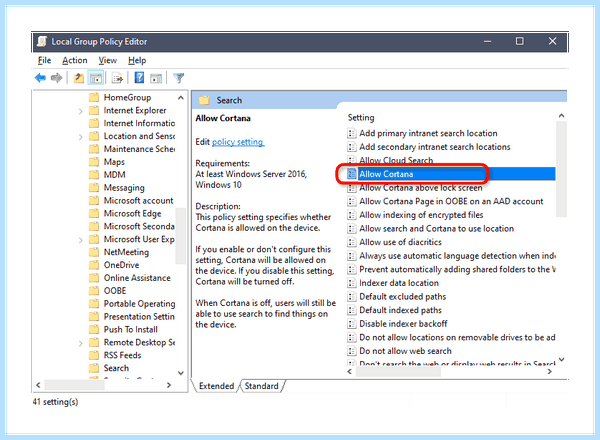The height and width of the screenshot is (440, 600).
Task: Click the Filter funnel toolbar icon
Action: [178, 78]
